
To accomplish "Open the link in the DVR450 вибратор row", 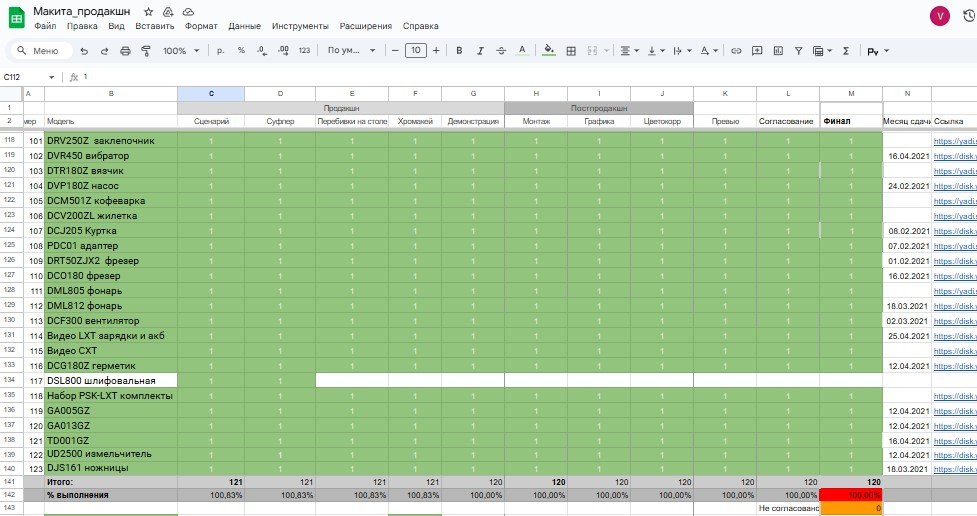I will (x=954, y=156).
